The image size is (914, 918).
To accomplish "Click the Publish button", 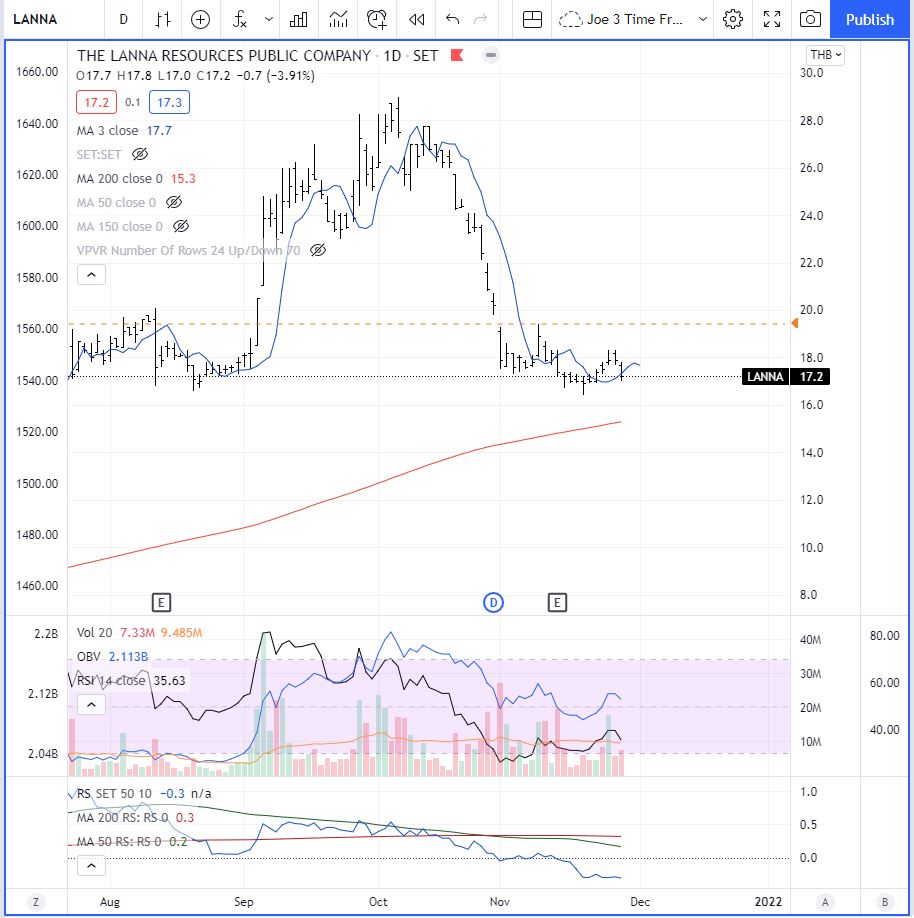I will 870,19.
